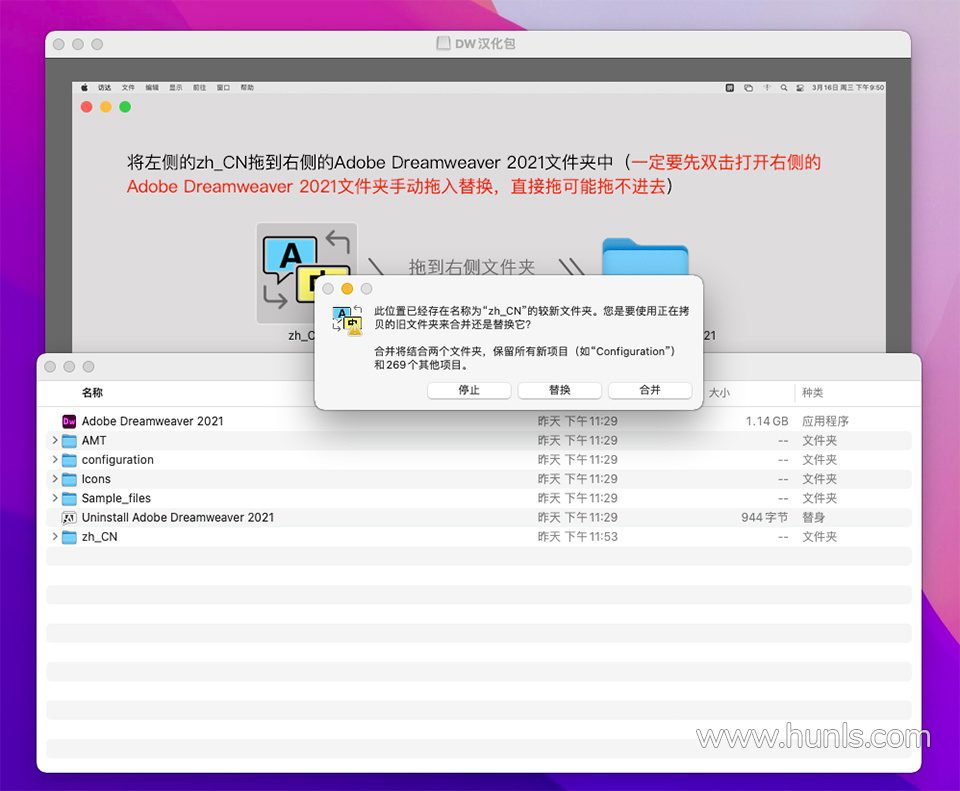Open Spotlight search magnifier in the menu bar
Screen dimensions: 960x791
click(x=784, y=88)
